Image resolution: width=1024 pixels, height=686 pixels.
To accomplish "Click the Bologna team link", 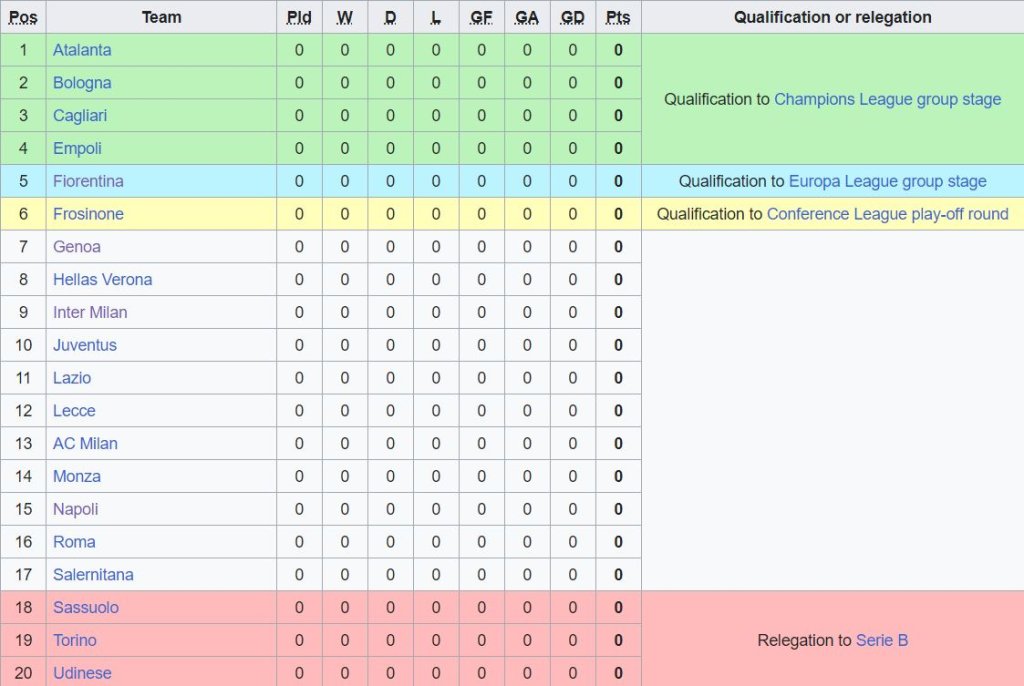I will 82,83.
